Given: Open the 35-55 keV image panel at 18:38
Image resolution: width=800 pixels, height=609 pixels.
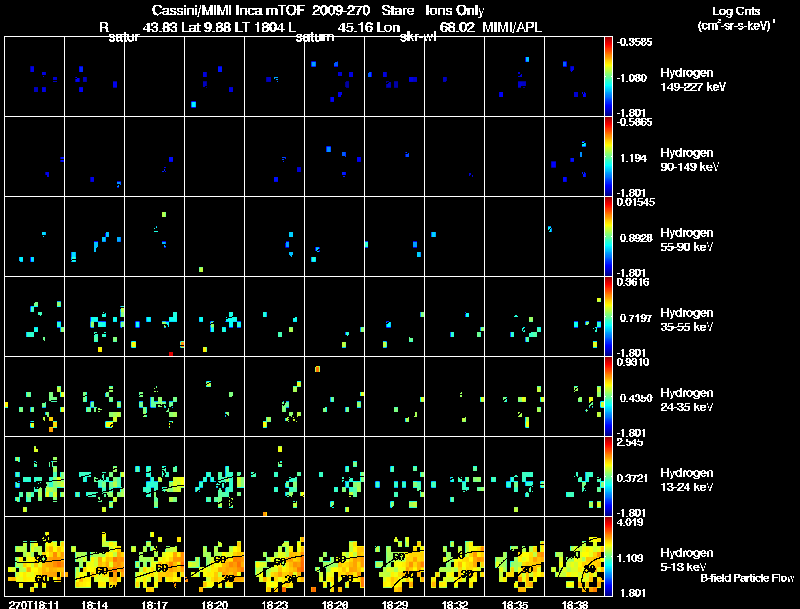Looking at the screenshot, I should coord(574,316).
